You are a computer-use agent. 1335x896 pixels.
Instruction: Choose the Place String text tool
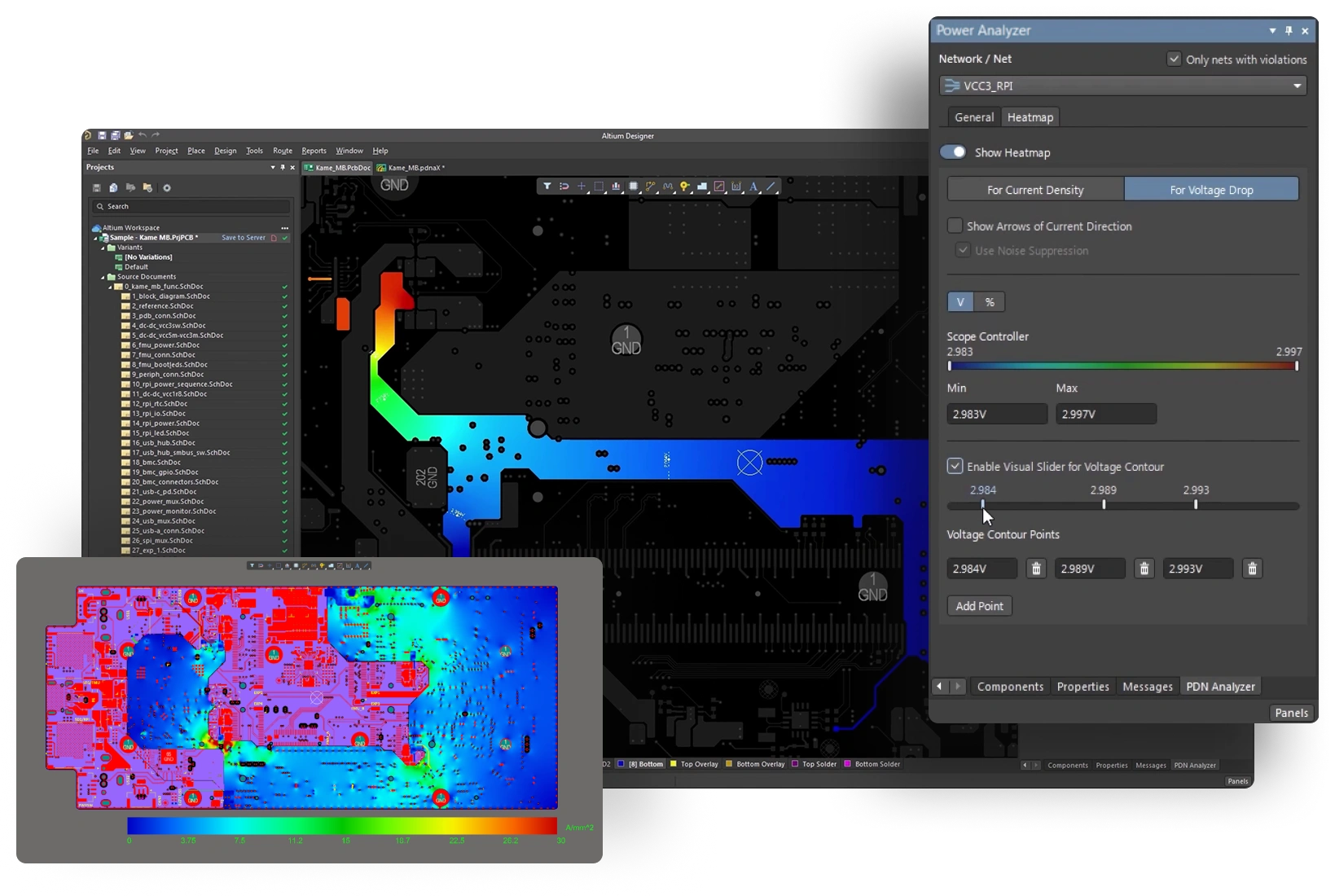click(x=753, y=187)
